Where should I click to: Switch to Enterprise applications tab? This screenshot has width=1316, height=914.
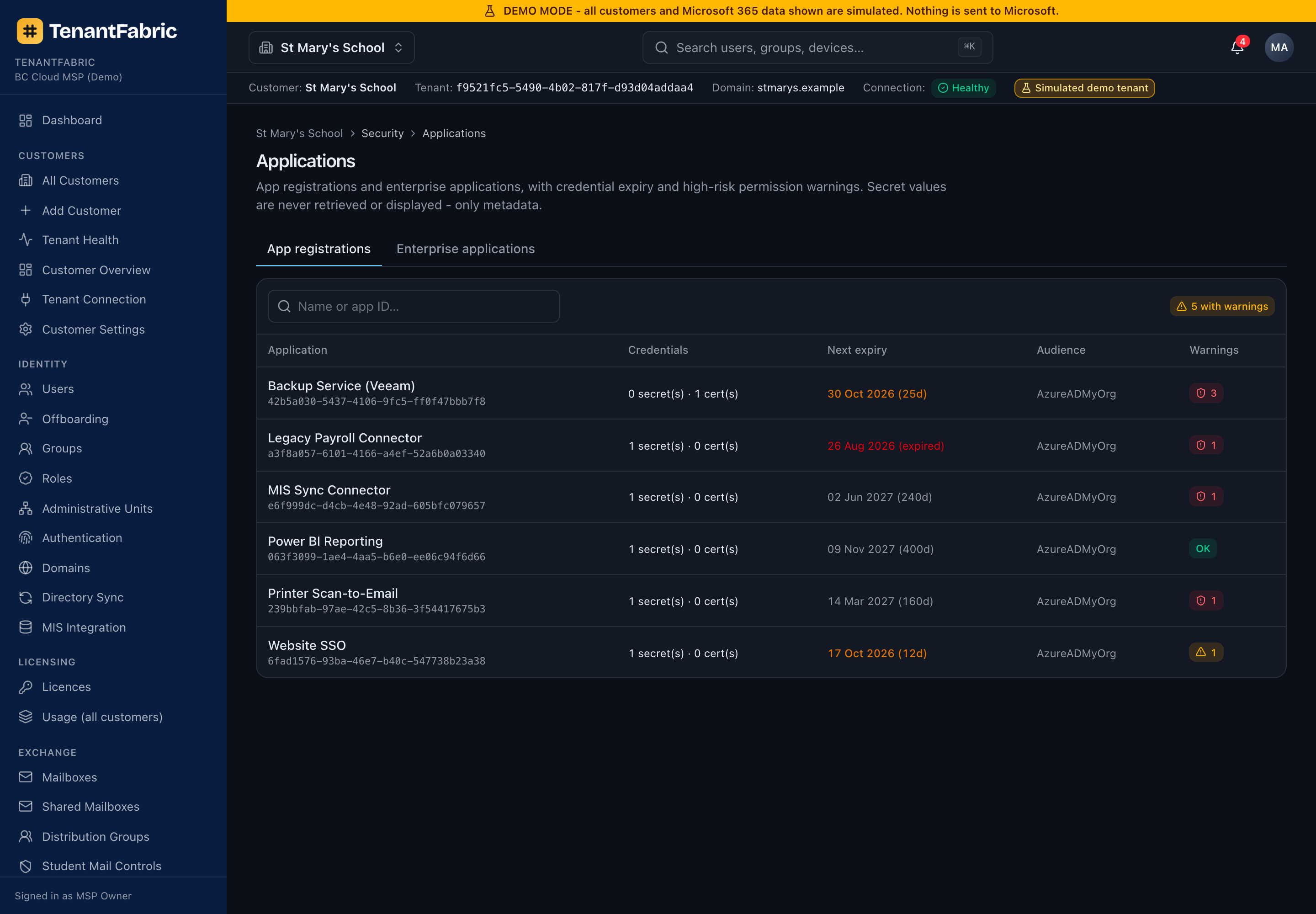click(x=466, y=249)
